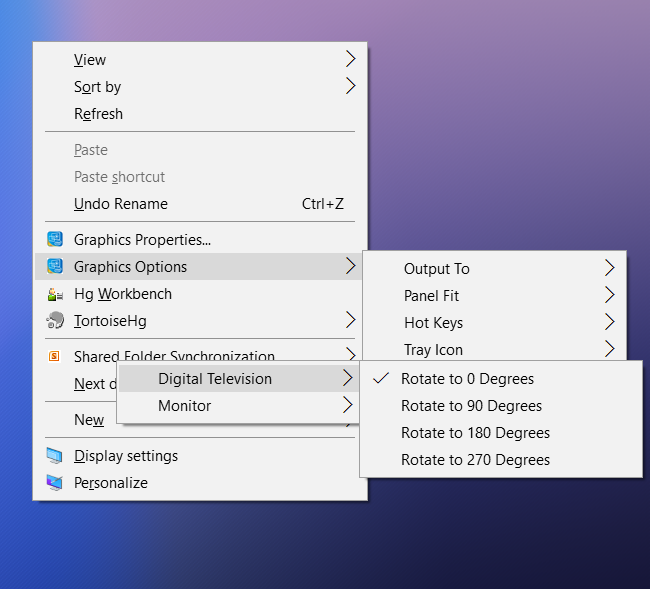650x589 pixels.
Task: Click the Shared Folder Synchronization icon
Action: 55,356
